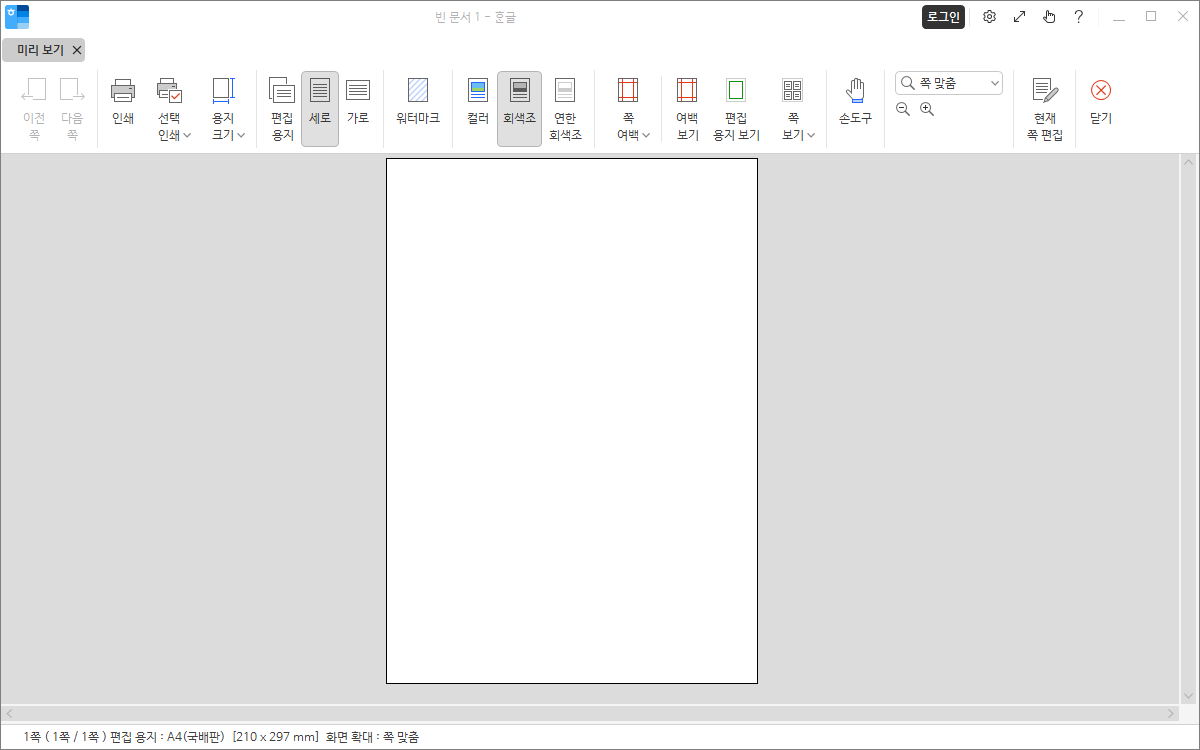This screenshot has width=1200, height=750.
Task: Select Light Grayscale (연한 회색조)
Action: pos(565,110)
